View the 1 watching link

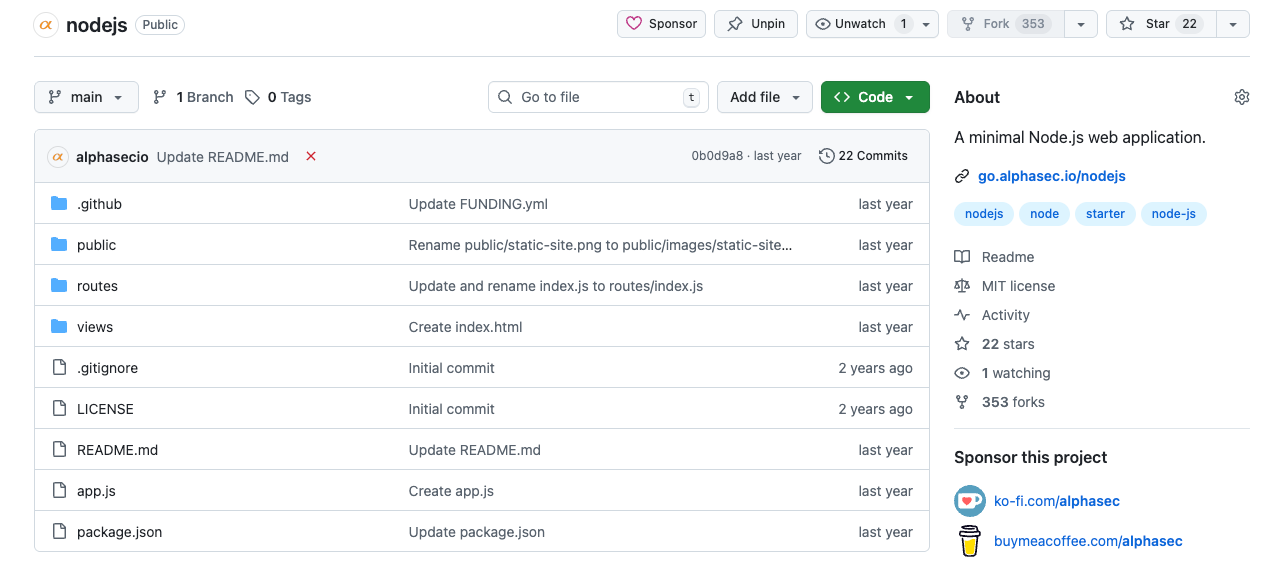tap(1002, 373)
